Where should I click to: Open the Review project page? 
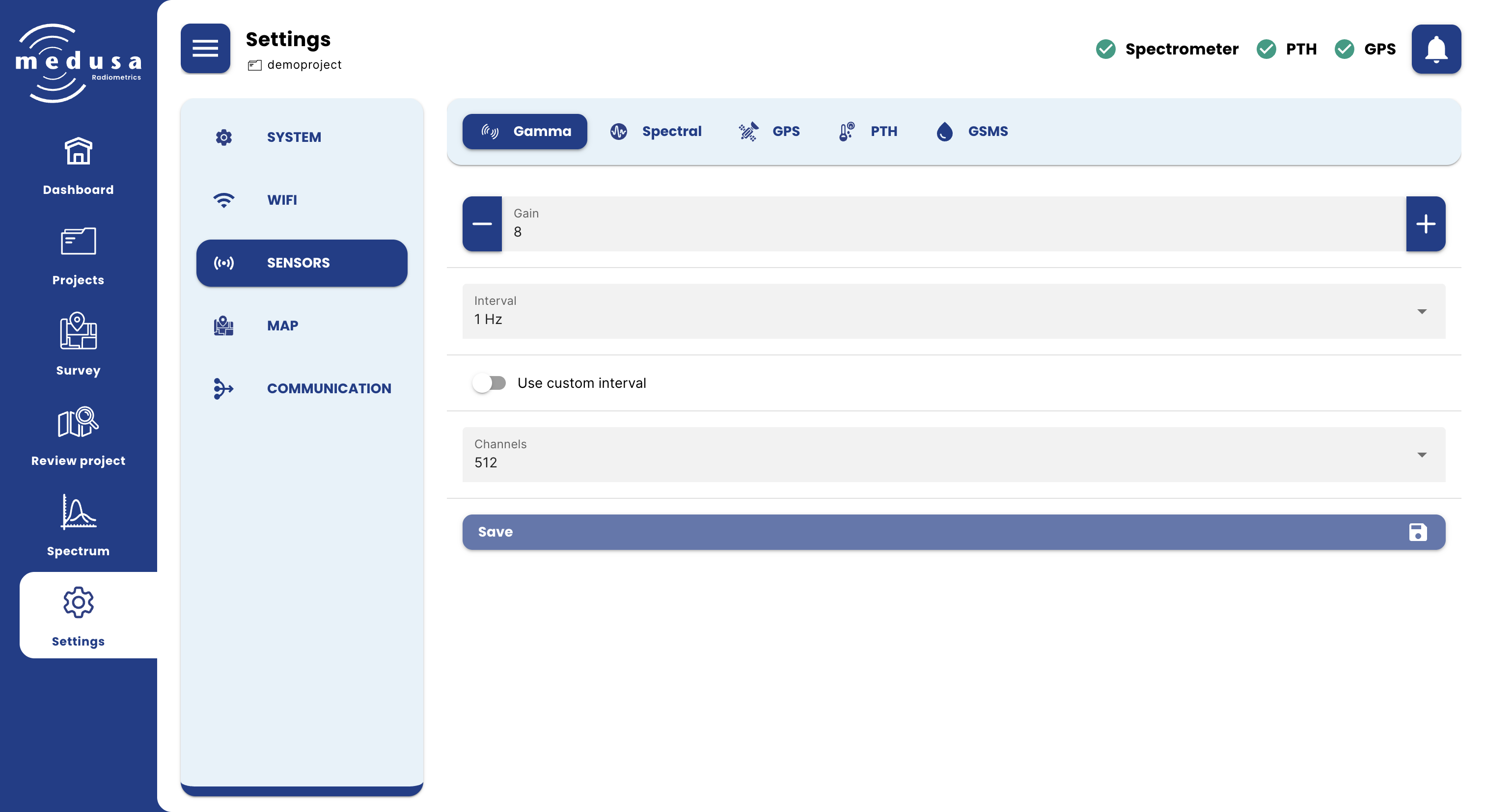(x=79, y=436)
